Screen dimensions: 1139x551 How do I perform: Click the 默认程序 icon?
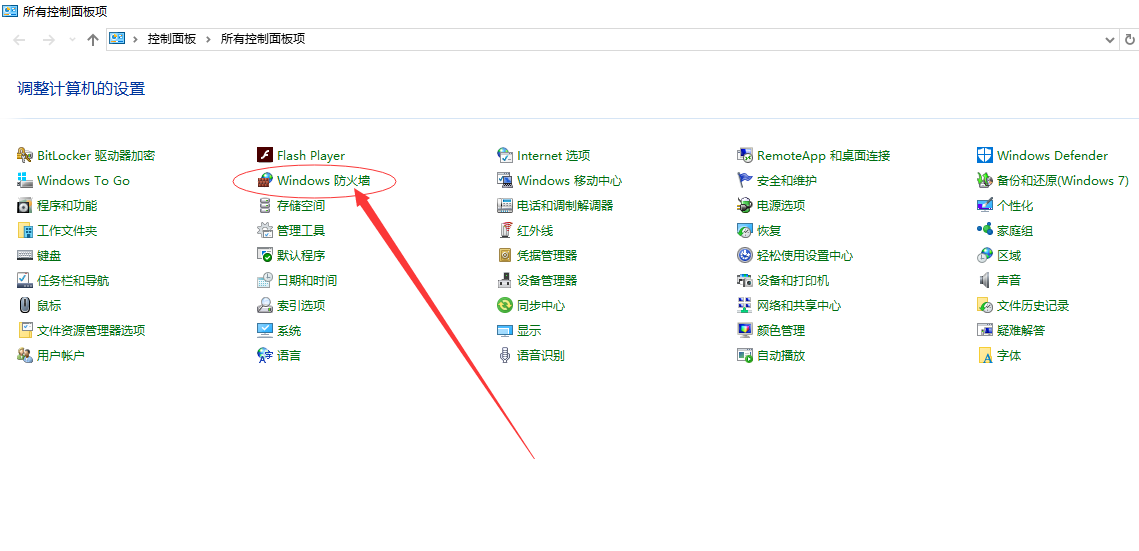tap(264, 256)
